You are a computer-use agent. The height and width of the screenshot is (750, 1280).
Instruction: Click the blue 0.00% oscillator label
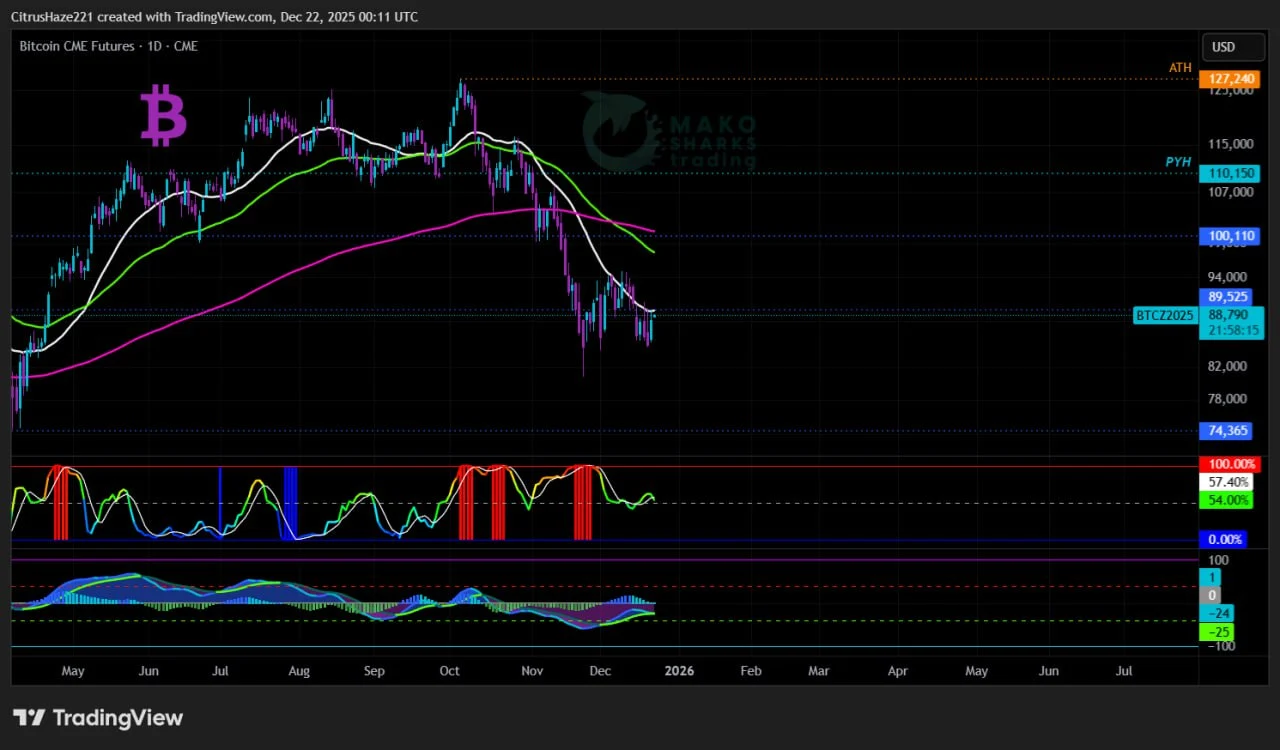click(x=1224, y=540)
